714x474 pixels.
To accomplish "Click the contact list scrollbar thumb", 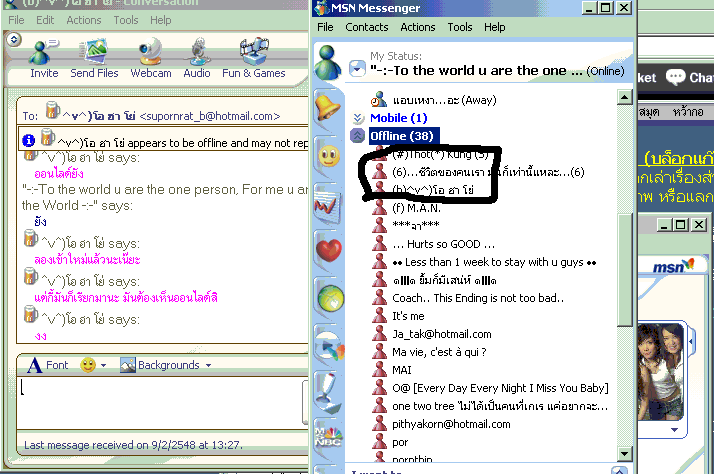I will point(624,269).
